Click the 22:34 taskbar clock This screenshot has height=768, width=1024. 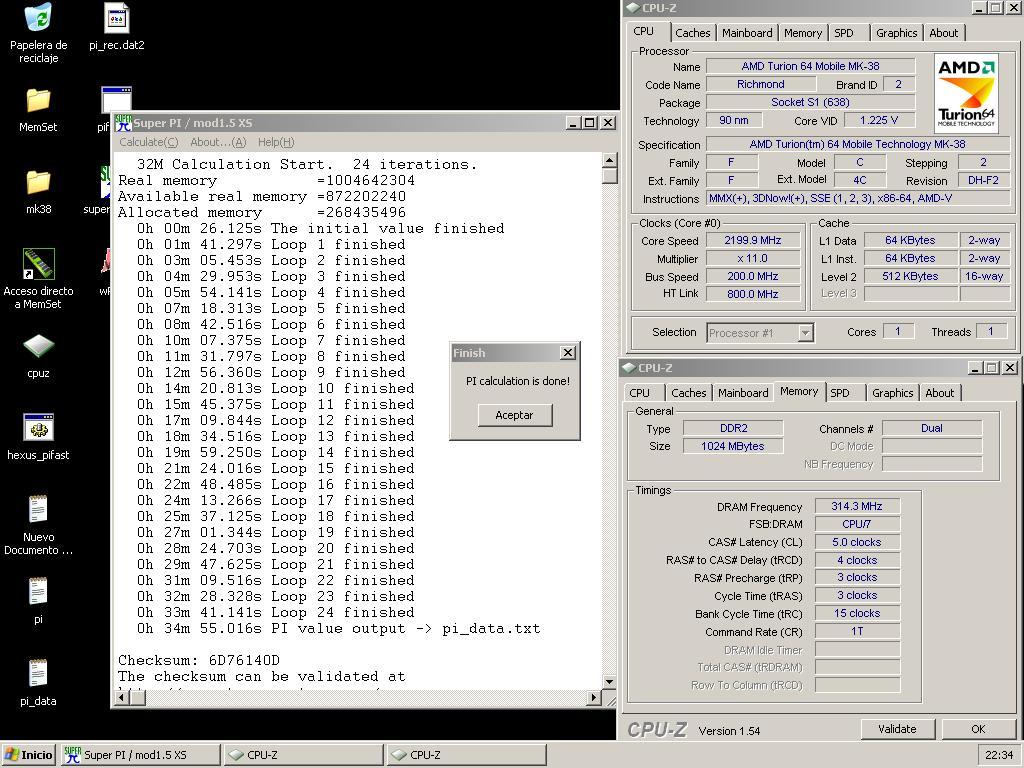pyautogui.click(x=999, y=755)
